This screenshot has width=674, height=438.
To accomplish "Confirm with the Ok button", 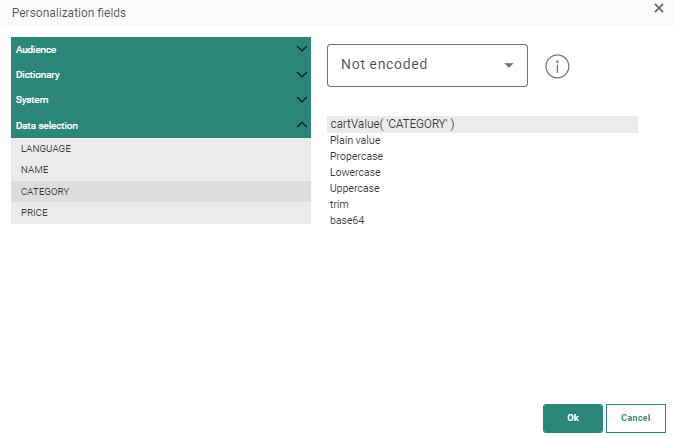I will pos(572,418).
